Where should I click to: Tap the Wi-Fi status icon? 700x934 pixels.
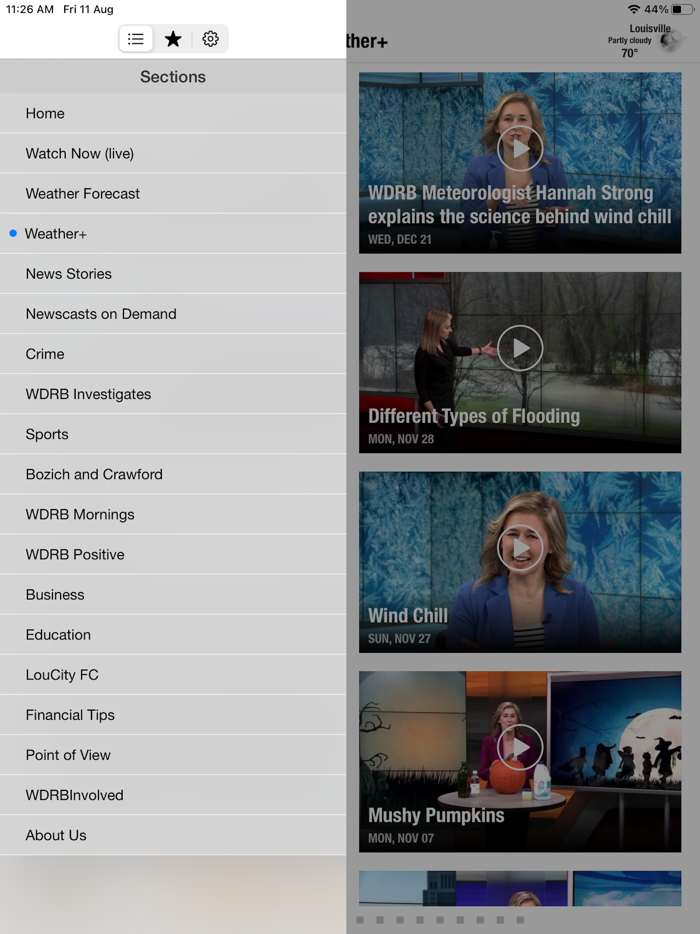coord(634,10)
